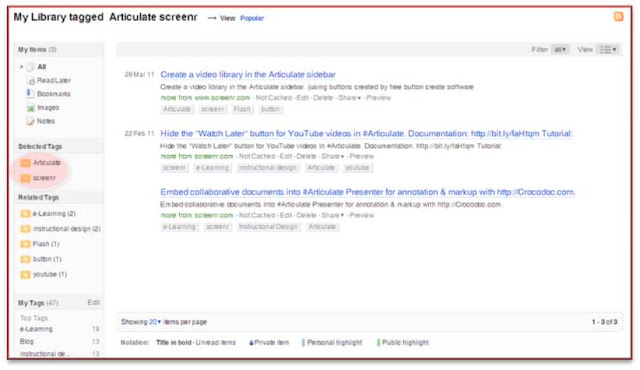Open the Filter all dropdown

[560, 49]
